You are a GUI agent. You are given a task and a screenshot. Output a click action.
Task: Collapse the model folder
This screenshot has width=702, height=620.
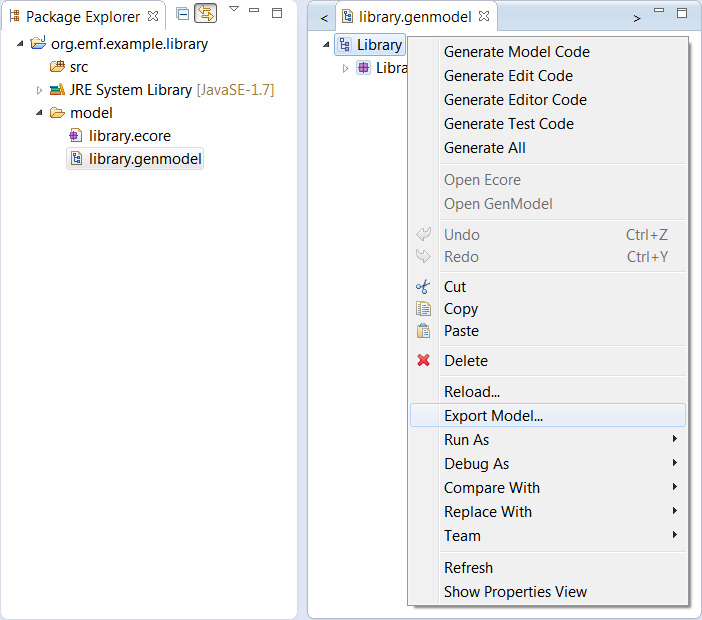coord(39,113)
